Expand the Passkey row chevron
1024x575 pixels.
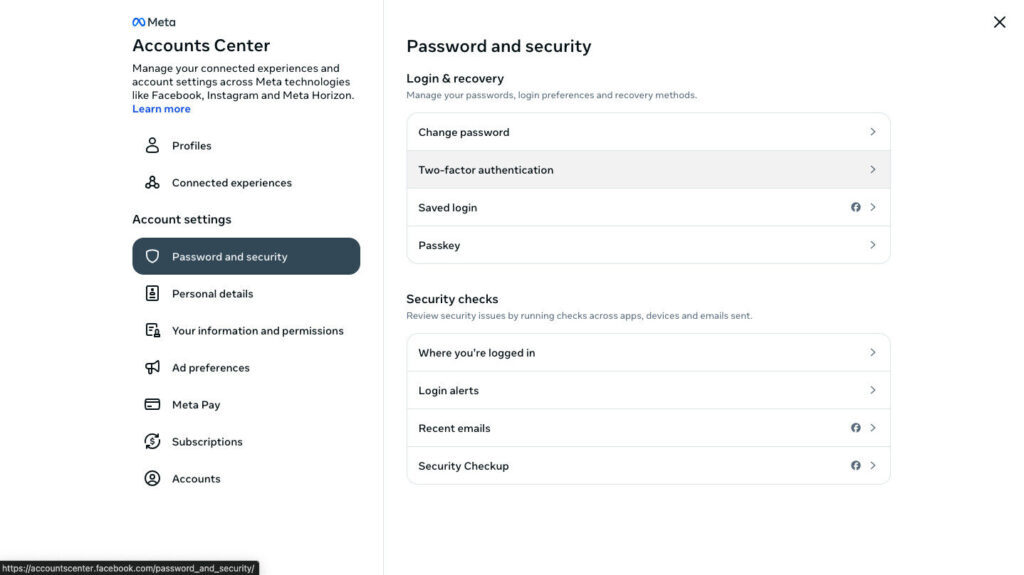tap(872, 245)
